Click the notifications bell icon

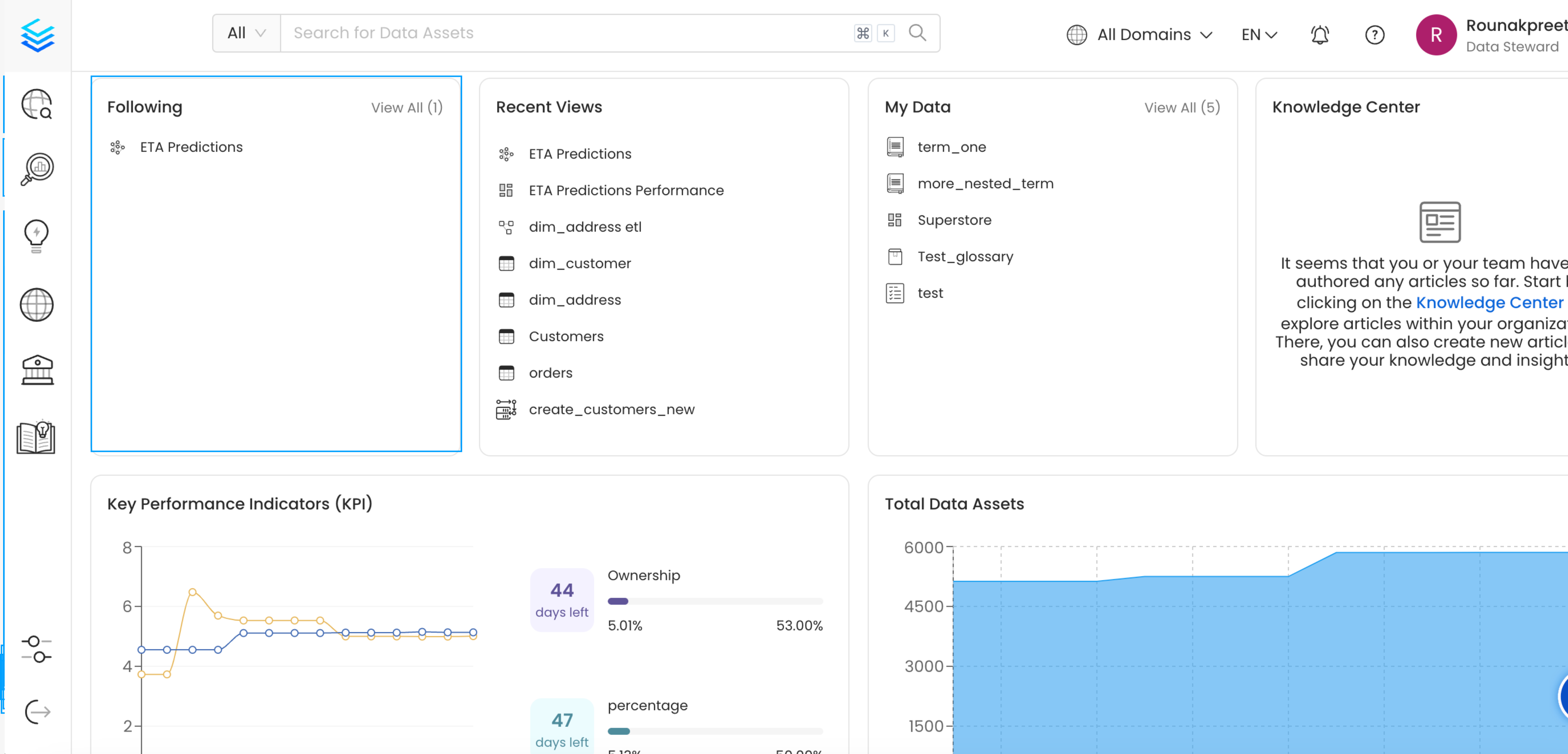point(1319,35)
